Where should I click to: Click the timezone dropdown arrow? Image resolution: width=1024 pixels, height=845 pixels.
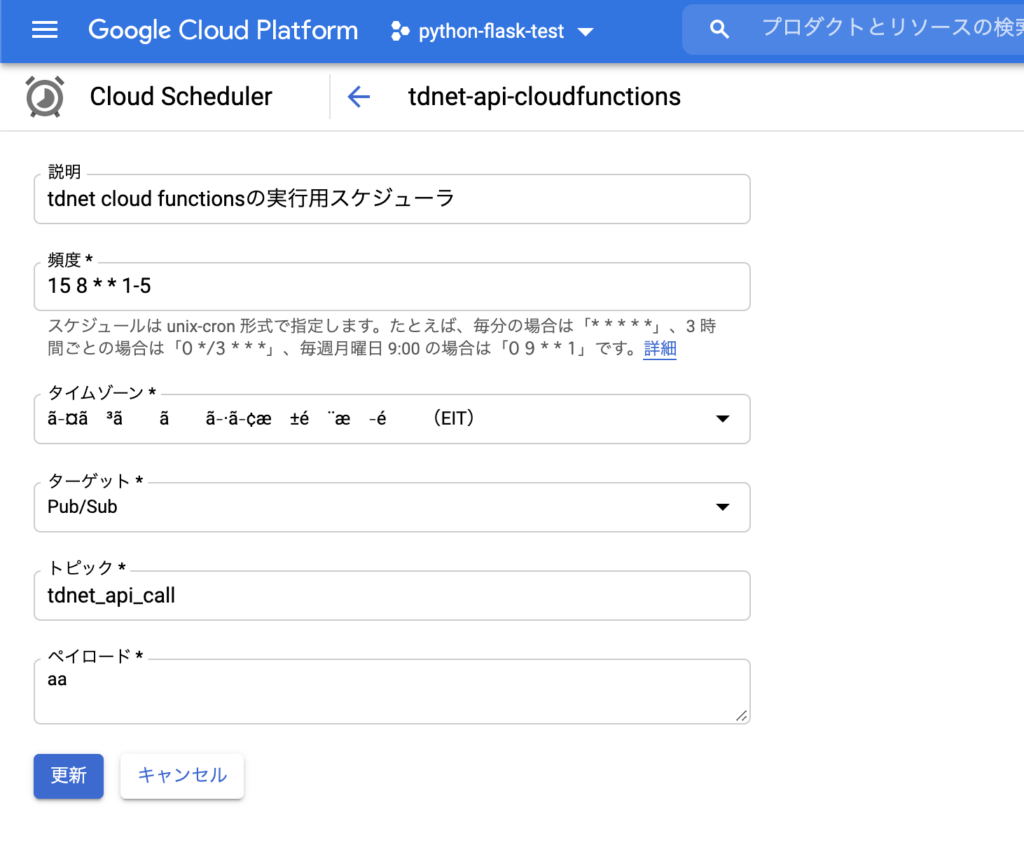(x=722, y=419)
